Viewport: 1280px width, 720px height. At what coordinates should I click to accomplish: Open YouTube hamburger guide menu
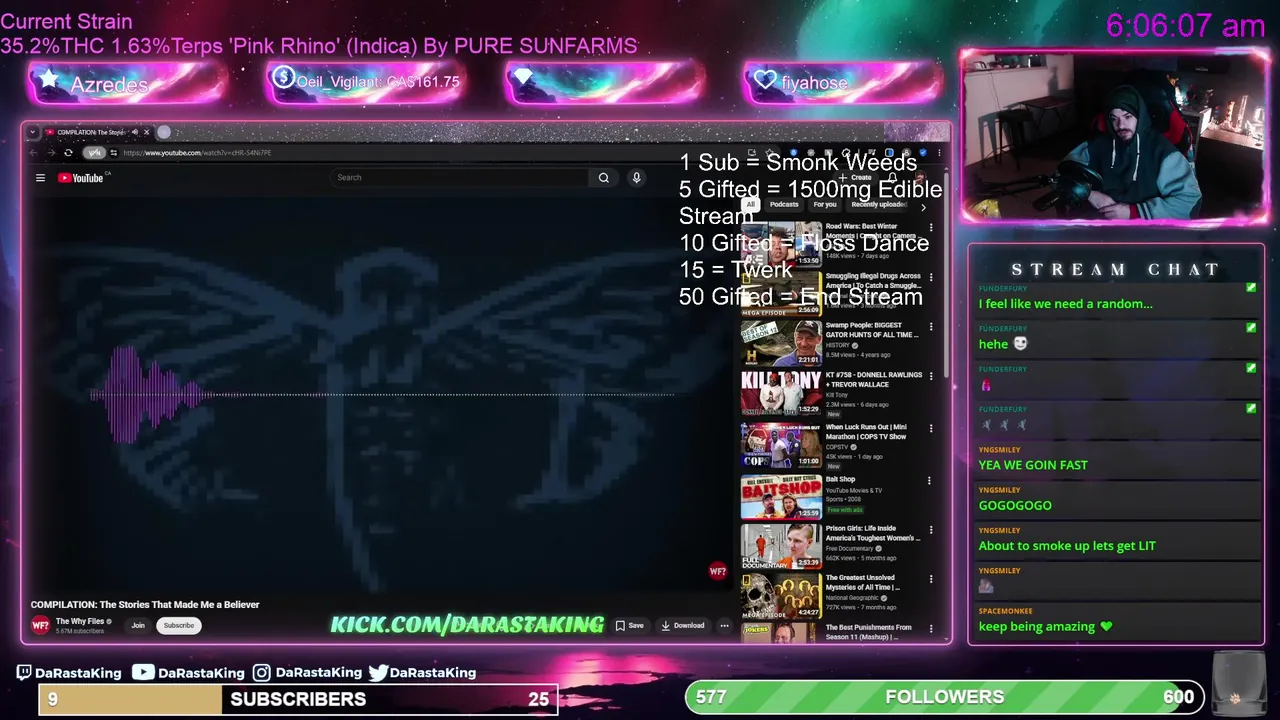(40, 178)
